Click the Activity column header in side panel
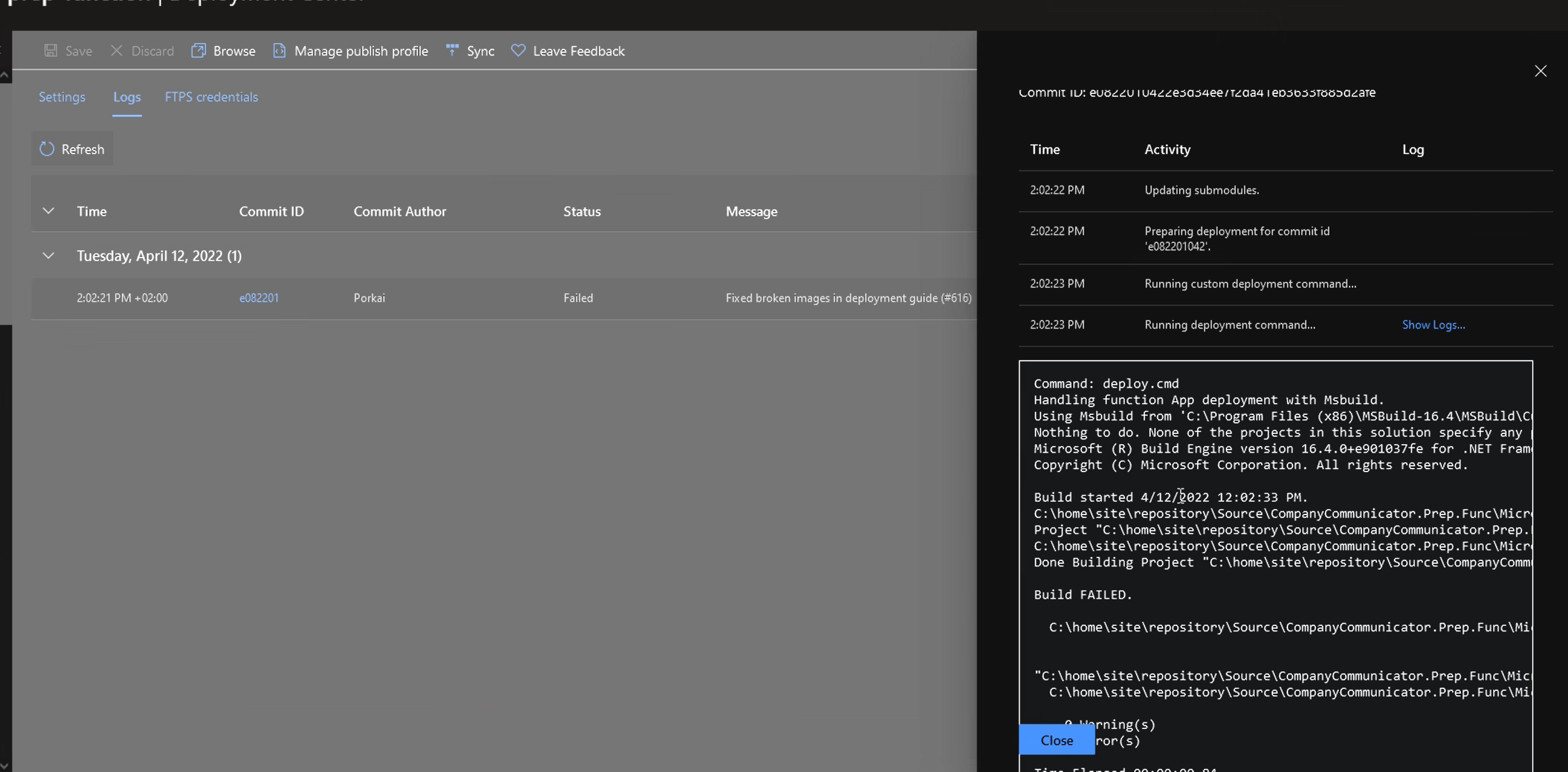Image resolution: width=1568 pixels, height=772 pixels. click(1167, 150)
